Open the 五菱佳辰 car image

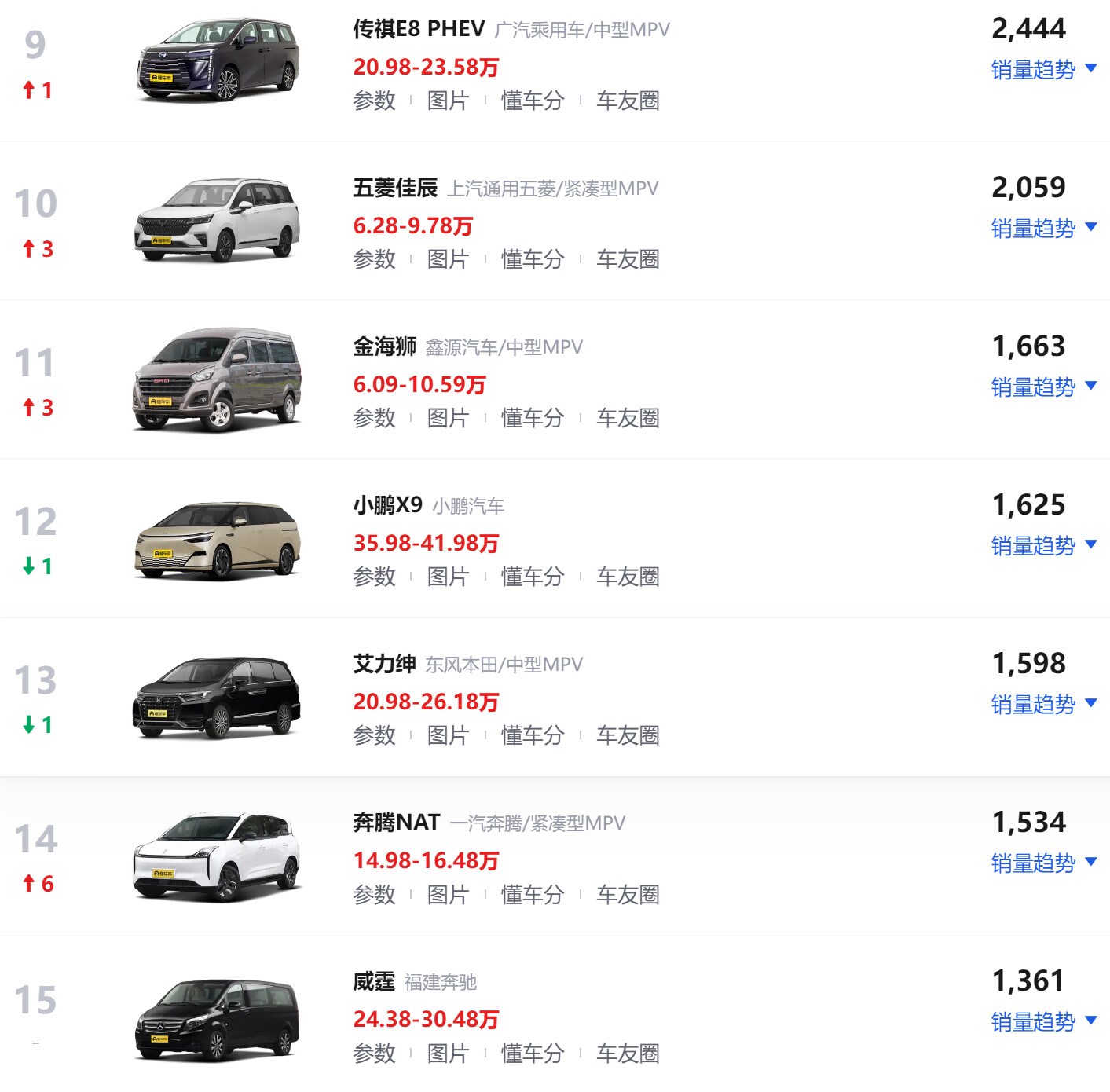(217, 220)
